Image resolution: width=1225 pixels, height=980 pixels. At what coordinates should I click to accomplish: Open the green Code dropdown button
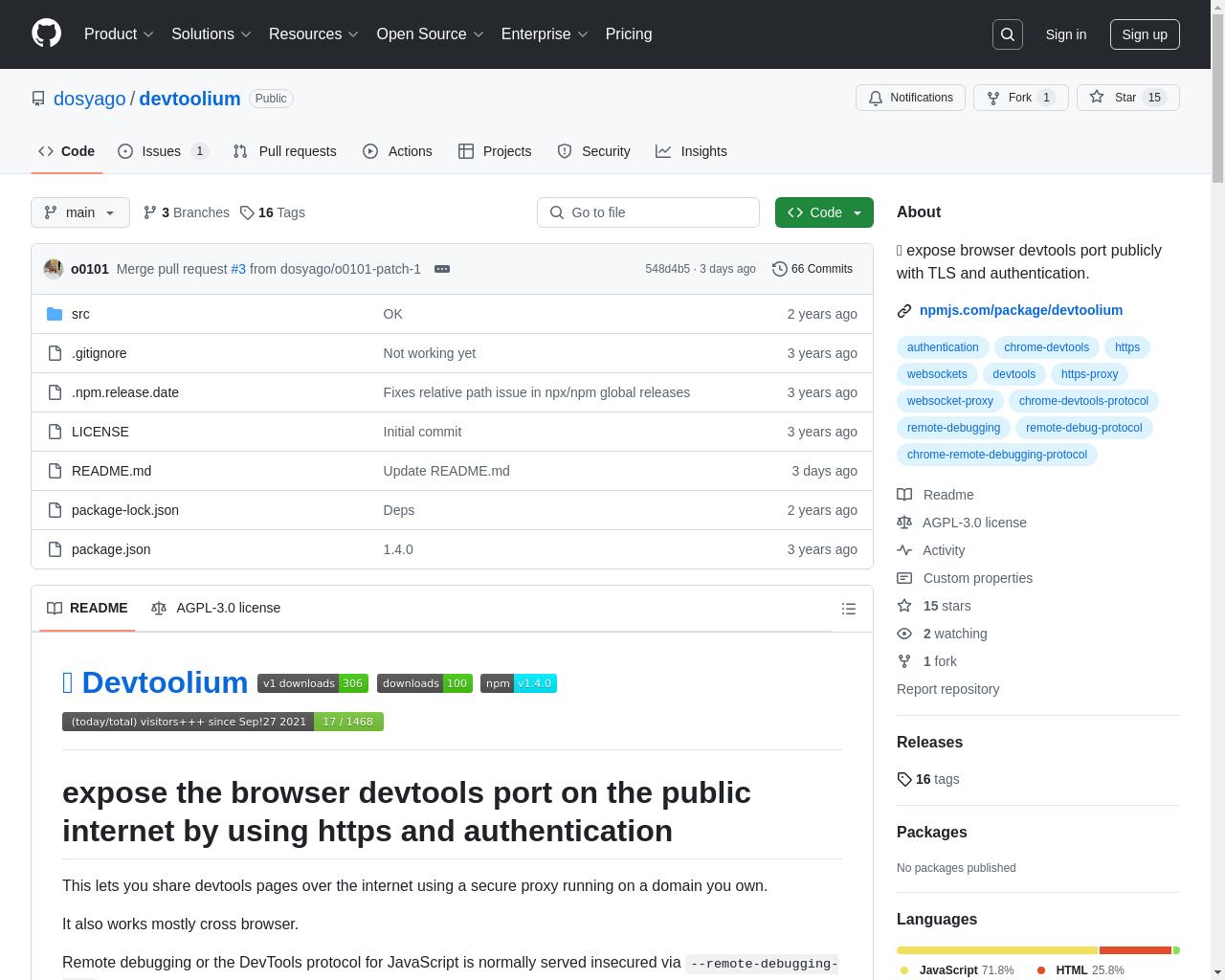point(824,212)
